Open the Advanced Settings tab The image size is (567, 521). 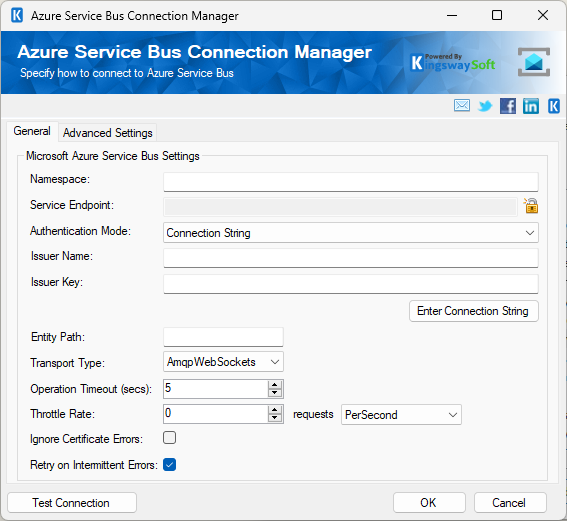click(108, 133)
